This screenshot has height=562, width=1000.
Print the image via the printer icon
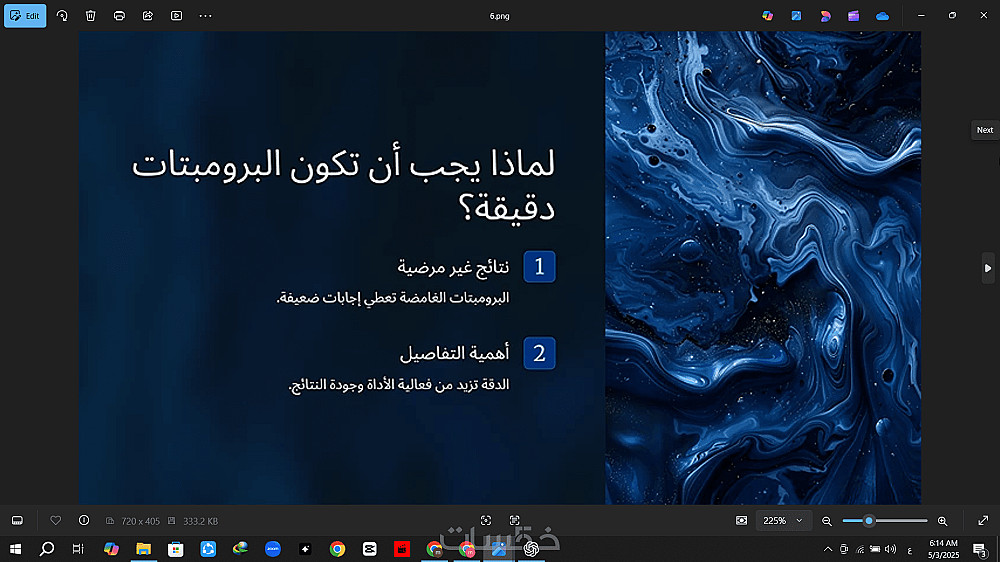click(x=119, y=16)
